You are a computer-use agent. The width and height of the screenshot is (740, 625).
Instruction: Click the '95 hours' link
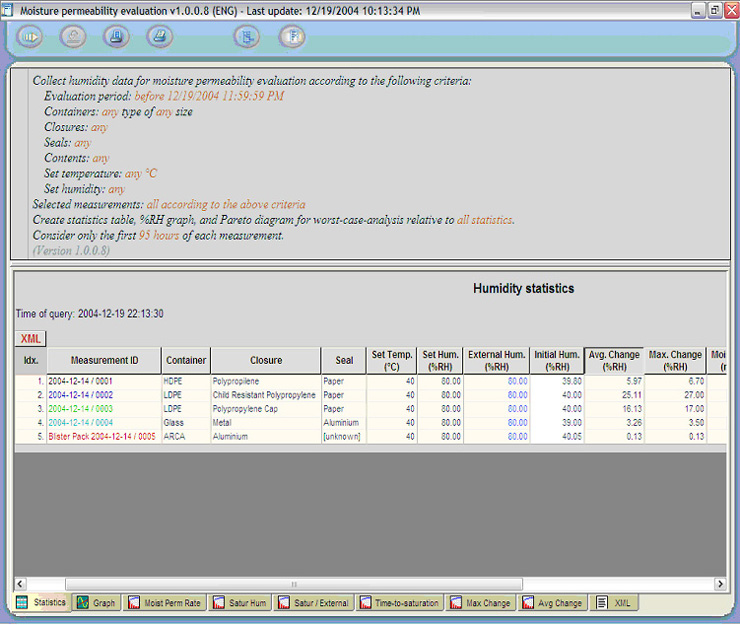158,235
